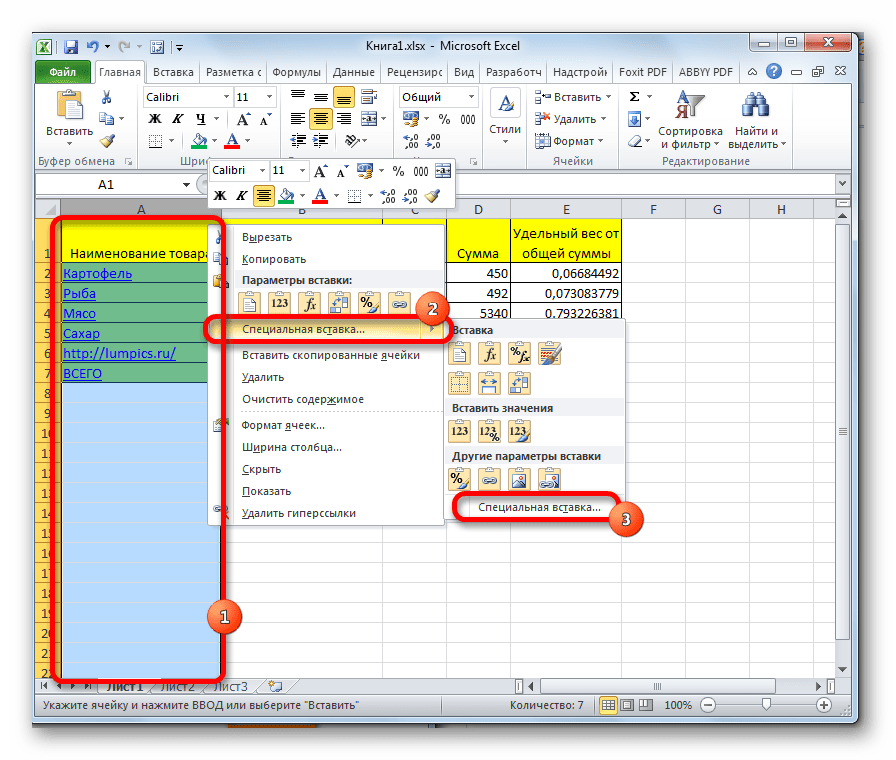
Task: Click Специальная вставка at the submenu bottom
Action: (x=539, y=507)
